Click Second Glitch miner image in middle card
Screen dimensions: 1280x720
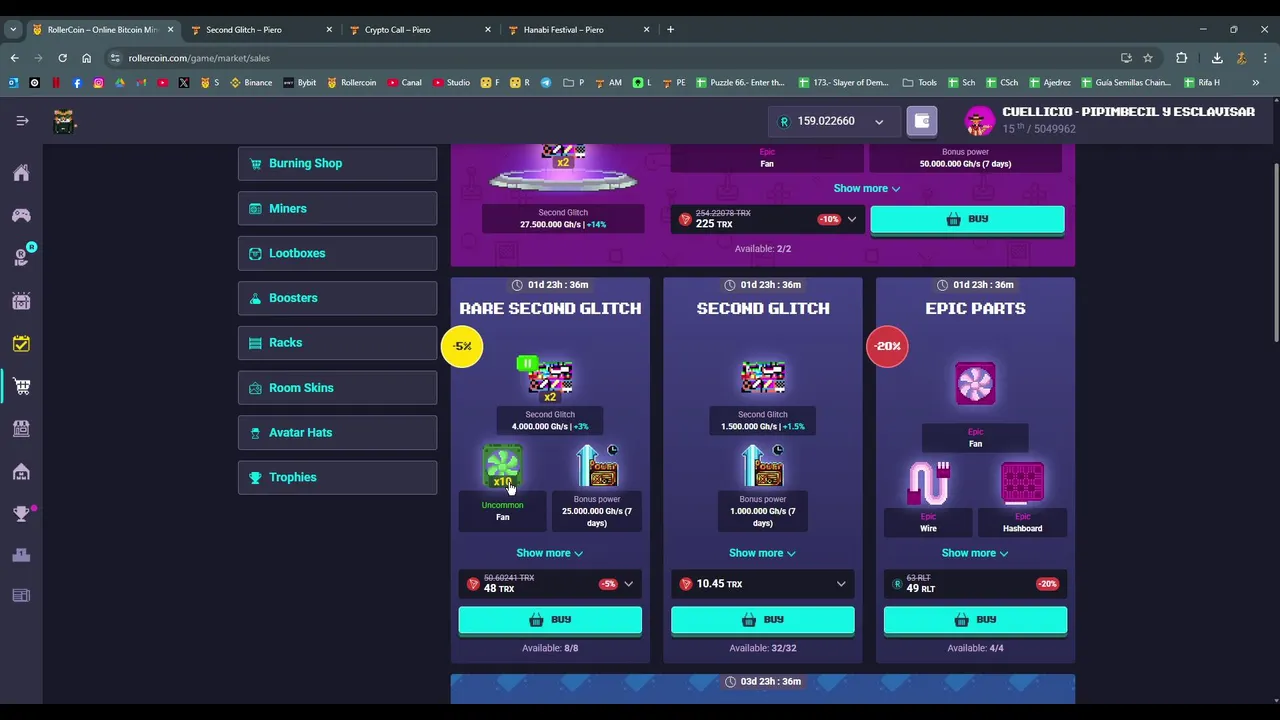(x=763, y=378)
